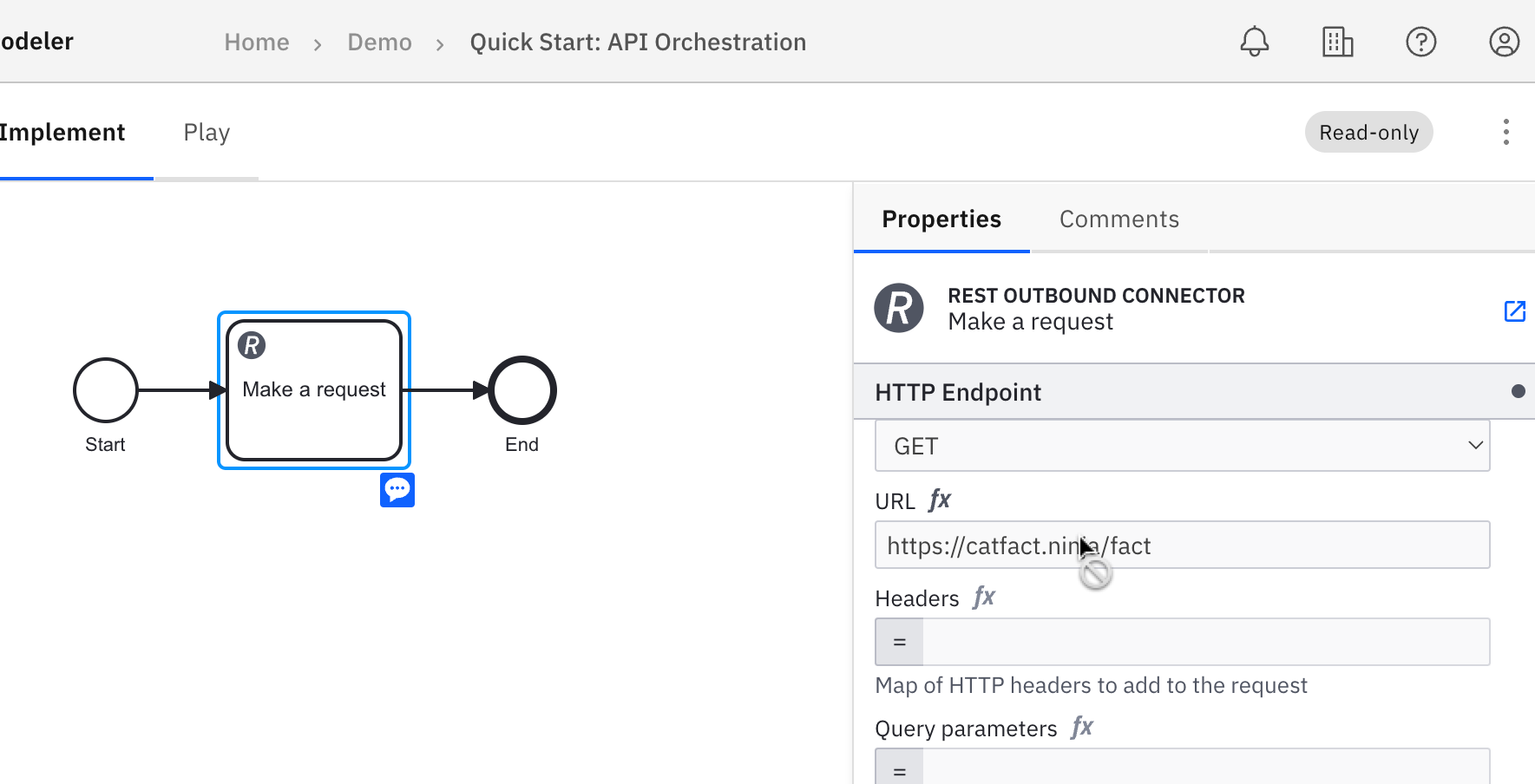Viewport: 1535px width, 784px height.
Task: Go to Home in the breadcrumb
Action: click(x=256, y=42)
